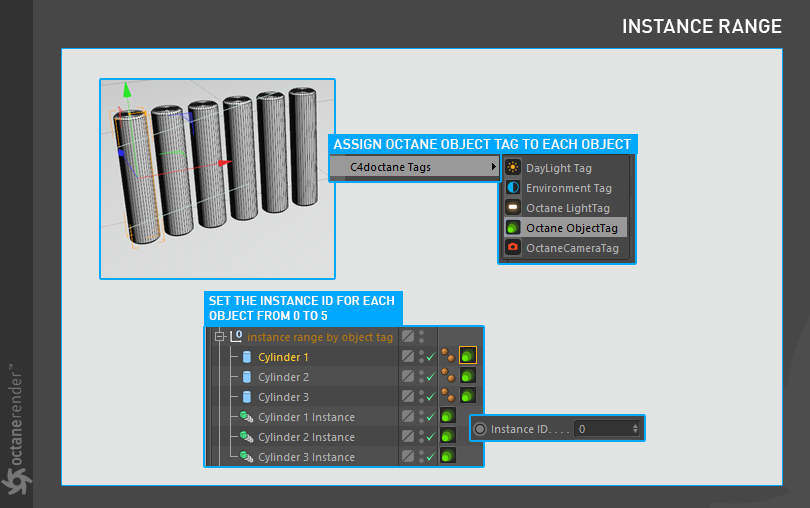Choose OctaneCameraTag from the submenu
This screenshot has height=508, width=810.
coord(566,248)
